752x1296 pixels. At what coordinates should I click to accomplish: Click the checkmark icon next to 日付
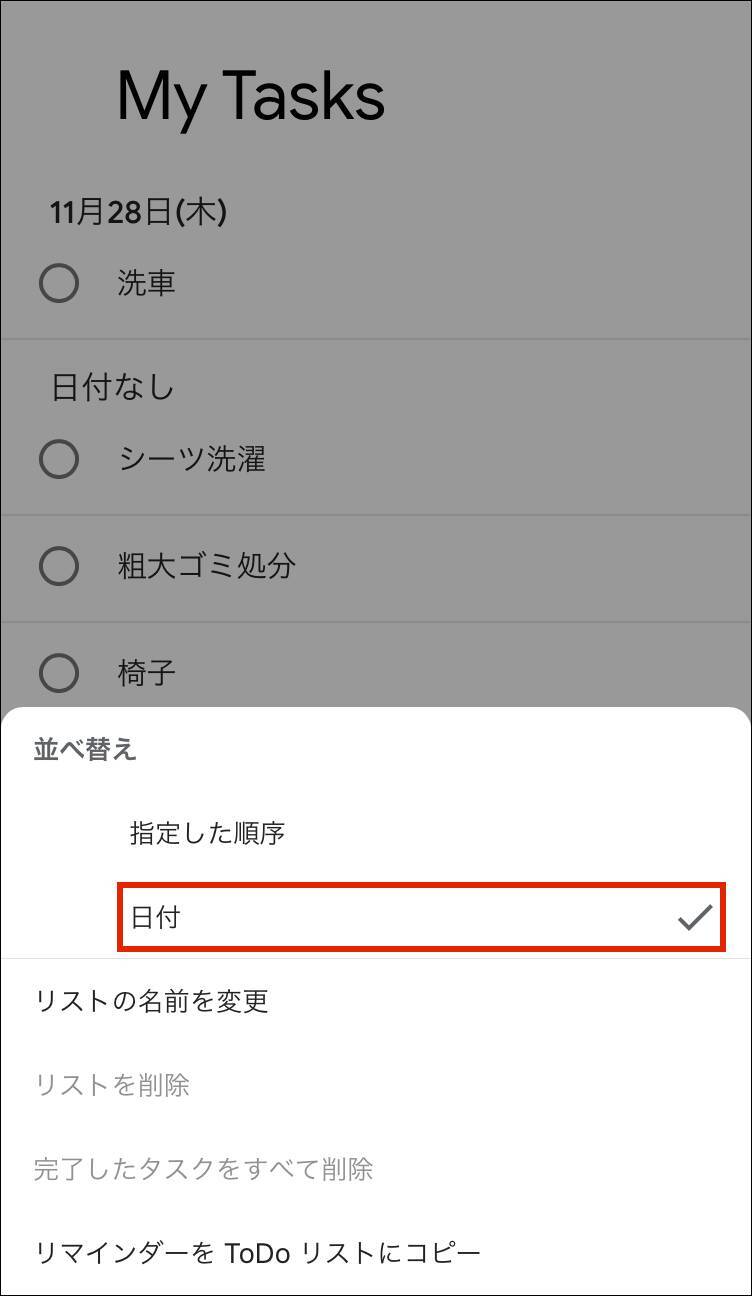[x=694, y=917]
